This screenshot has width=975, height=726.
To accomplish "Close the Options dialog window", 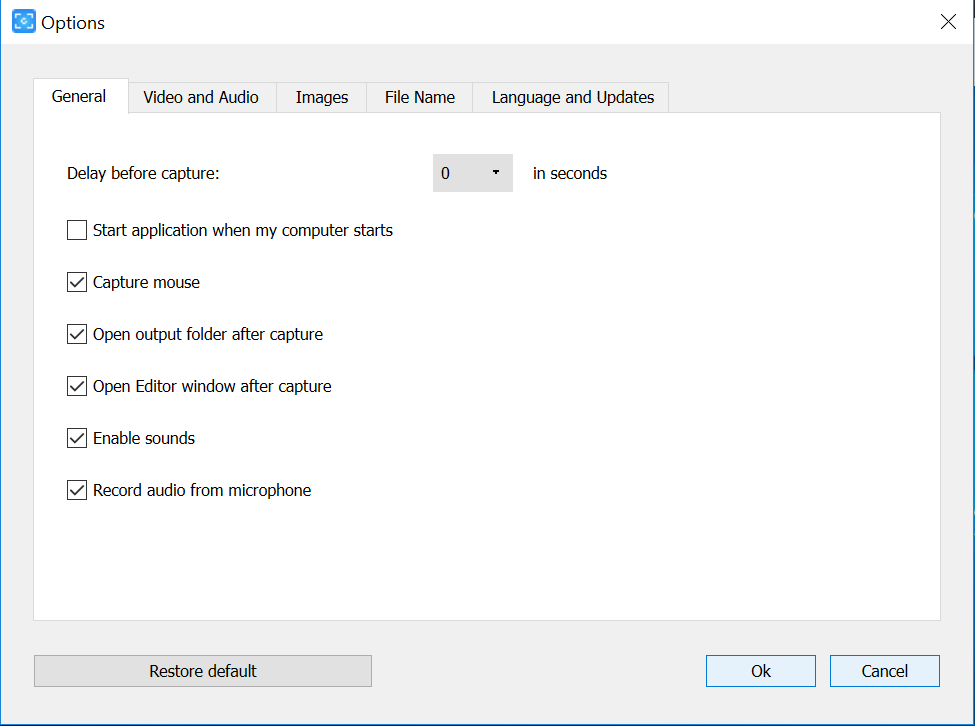I will click(948, 22).
